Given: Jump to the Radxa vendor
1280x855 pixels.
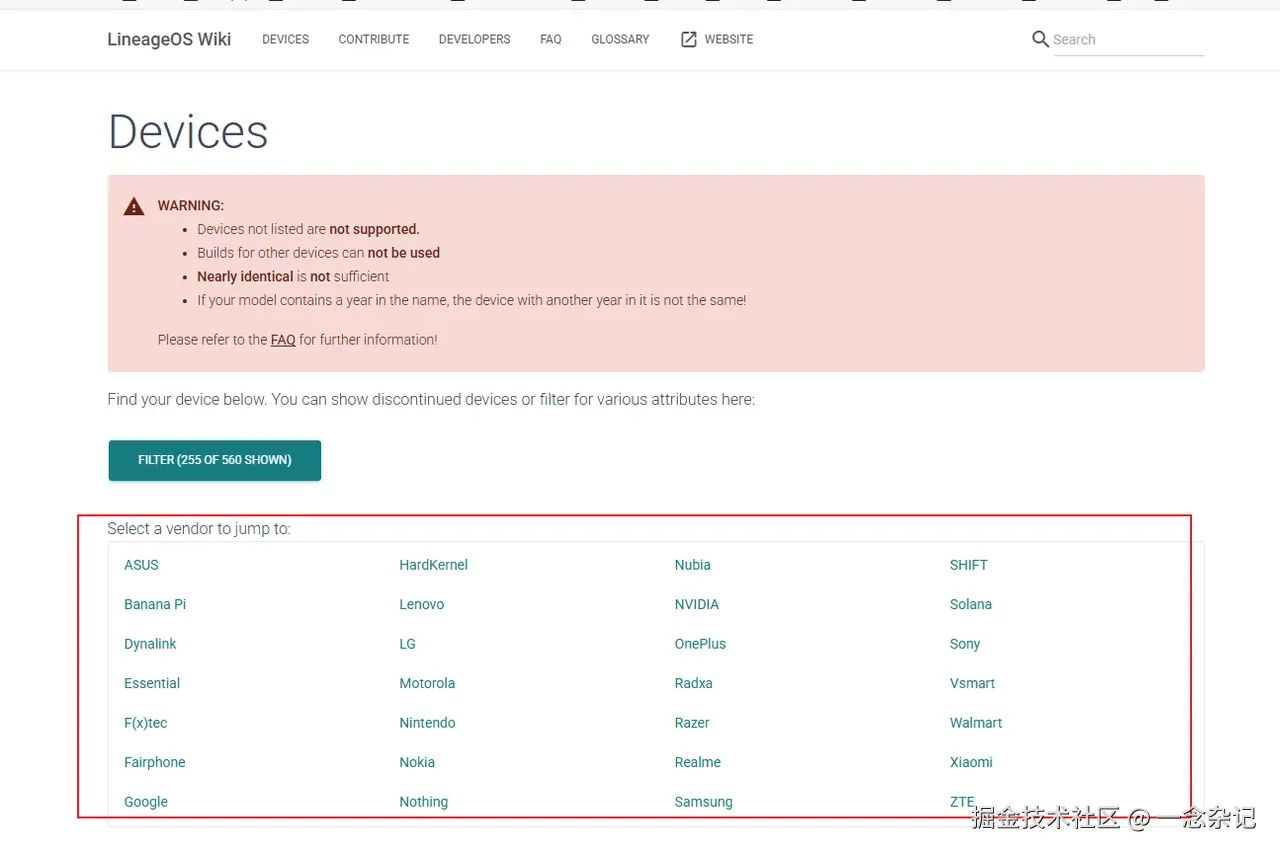Looking at the screenshot, I should coord(693,683).
